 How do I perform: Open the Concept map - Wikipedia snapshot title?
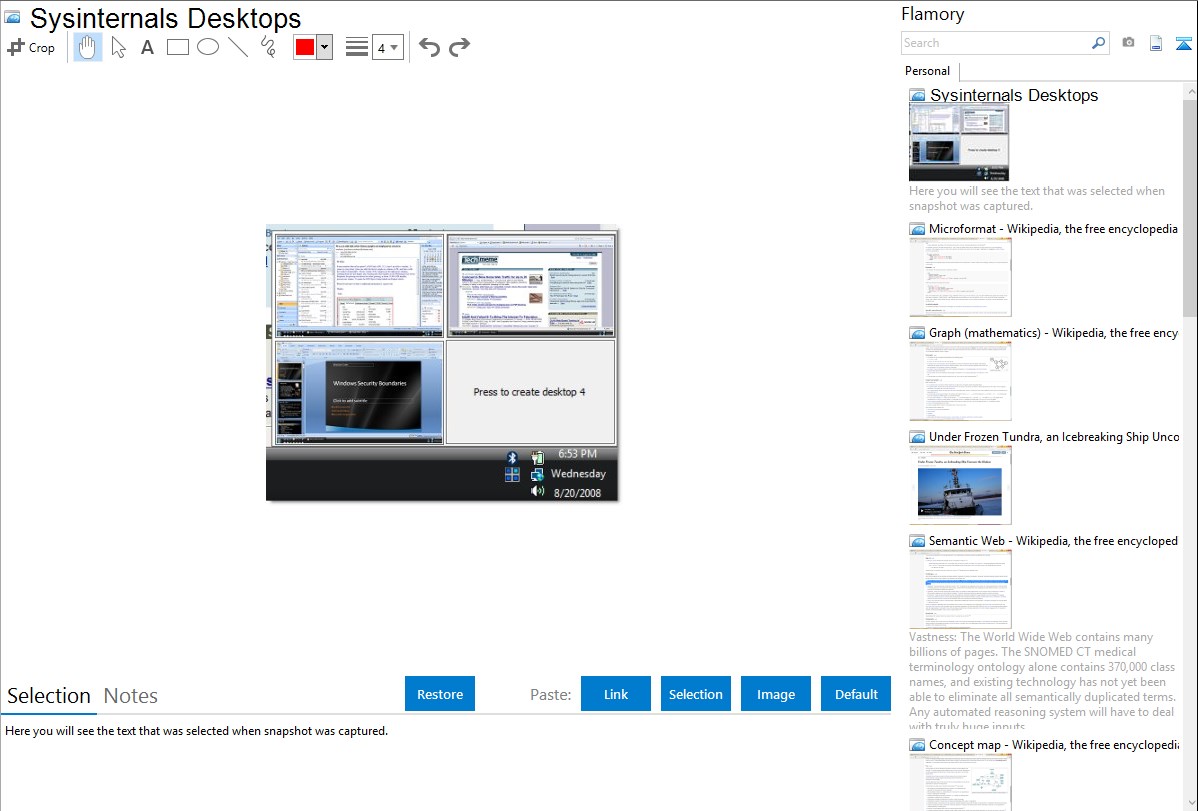[1054, 744]
